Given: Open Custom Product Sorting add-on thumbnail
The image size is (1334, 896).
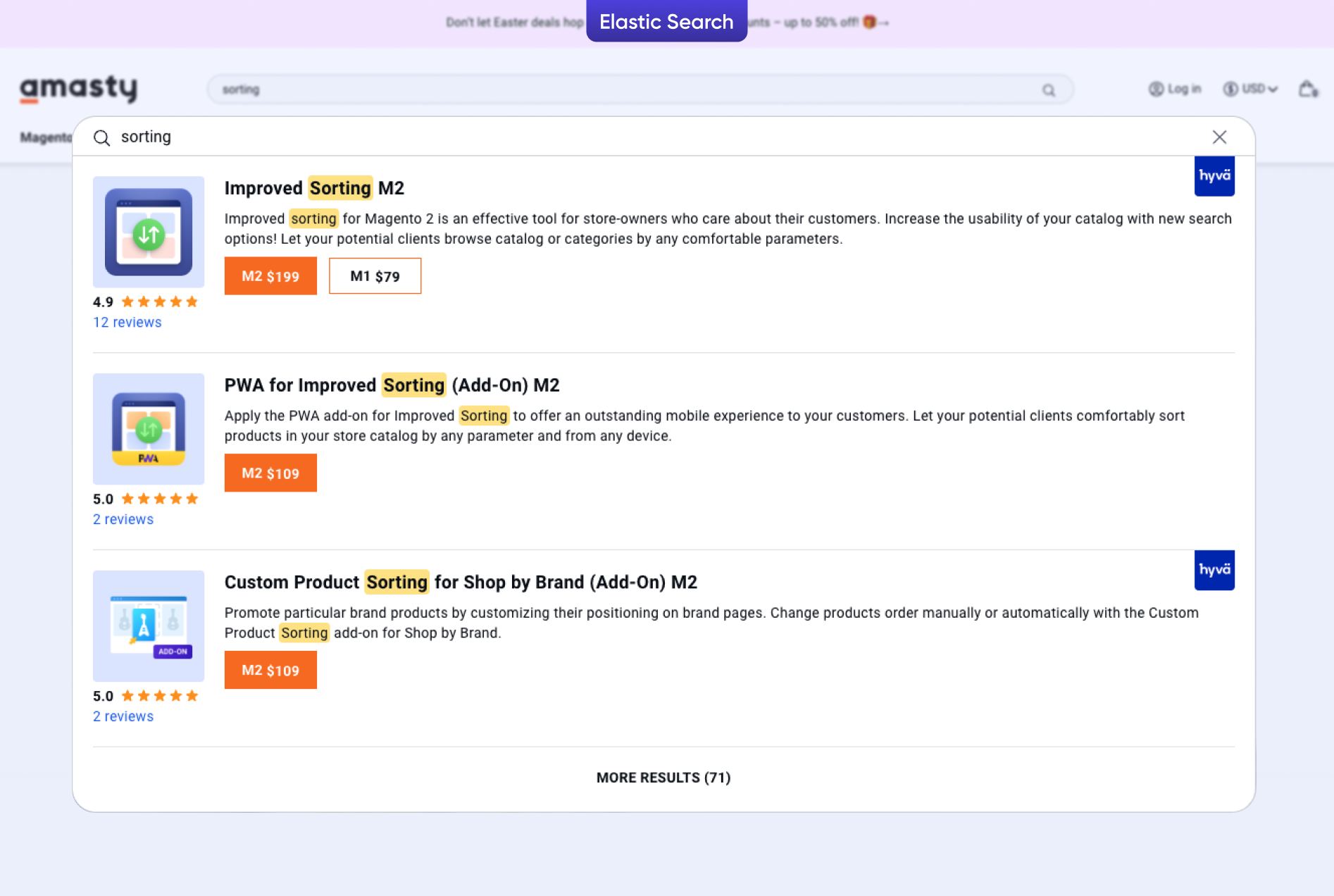Looking at the screenshot, I should (x=149, y=626).
